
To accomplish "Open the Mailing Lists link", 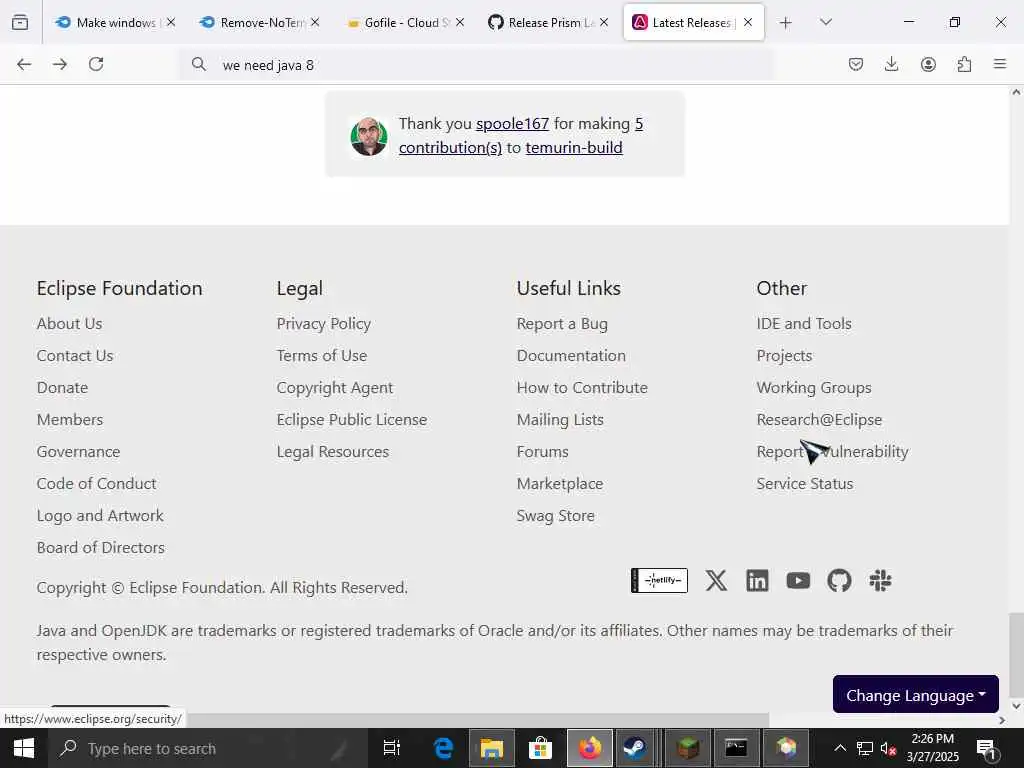I will coord(560,419).
